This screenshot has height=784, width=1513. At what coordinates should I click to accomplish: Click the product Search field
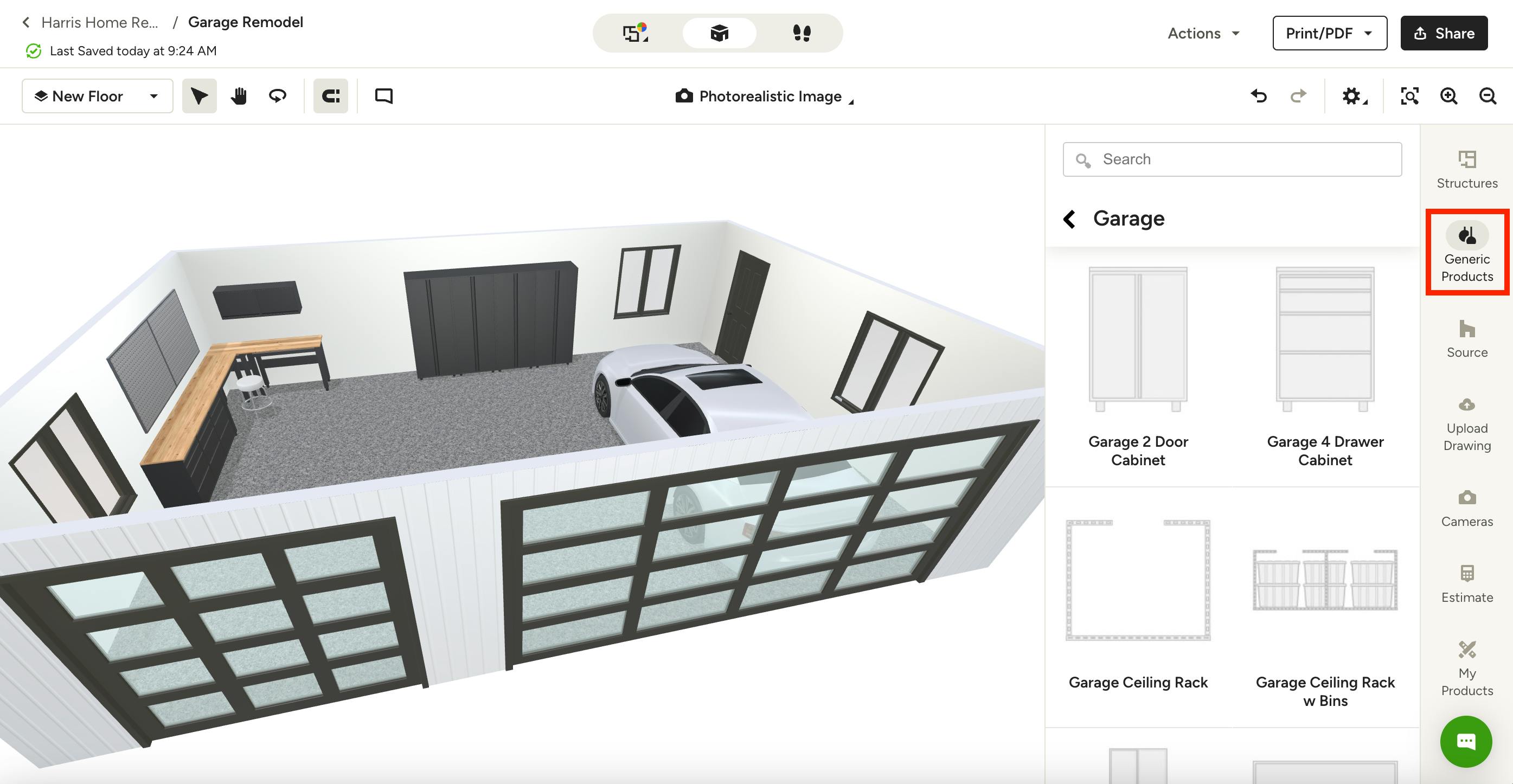tap(1232, 159)
